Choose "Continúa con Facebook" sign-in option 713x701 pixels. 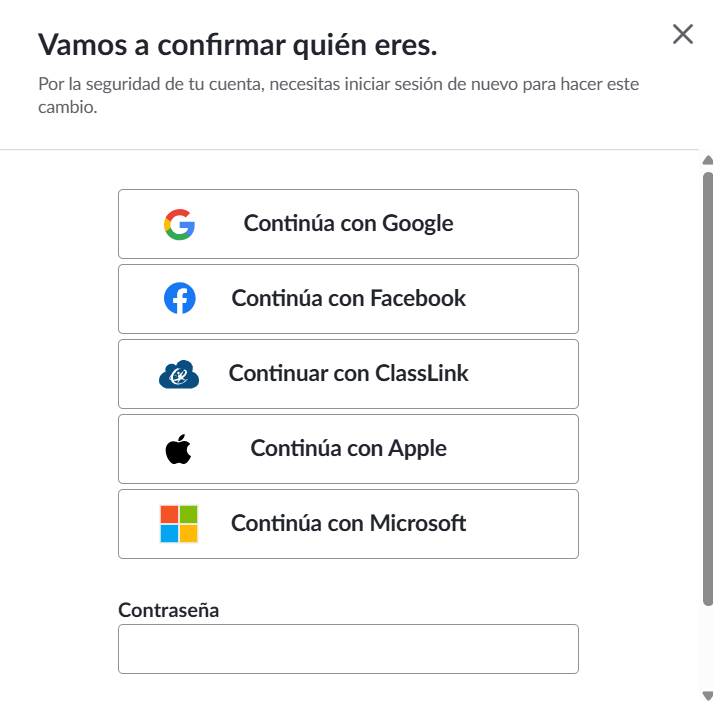[348, 299]
